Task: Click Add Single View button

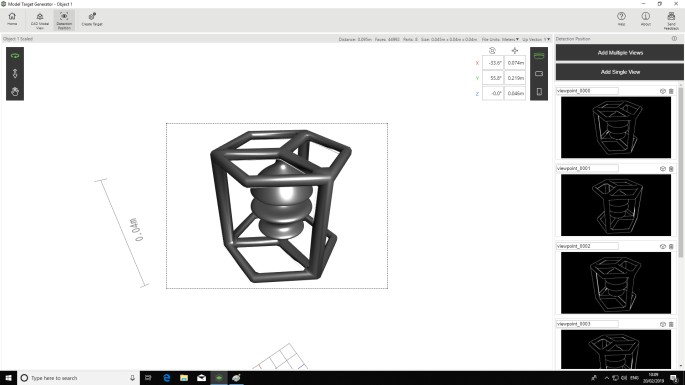Action: click(619, 72)
